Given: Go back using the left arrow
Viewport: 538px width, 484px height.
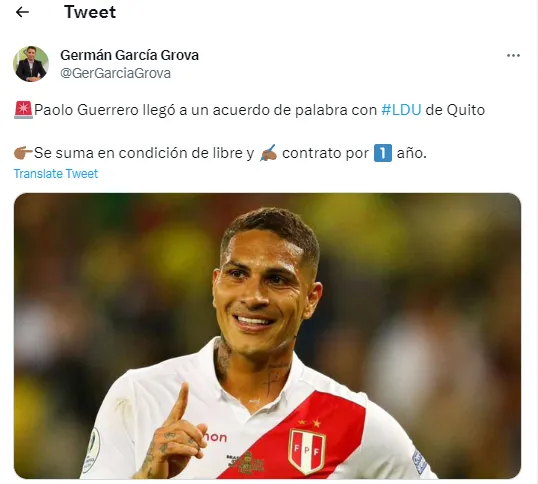Looking at the screenshot, I should [x=22, y=12].
